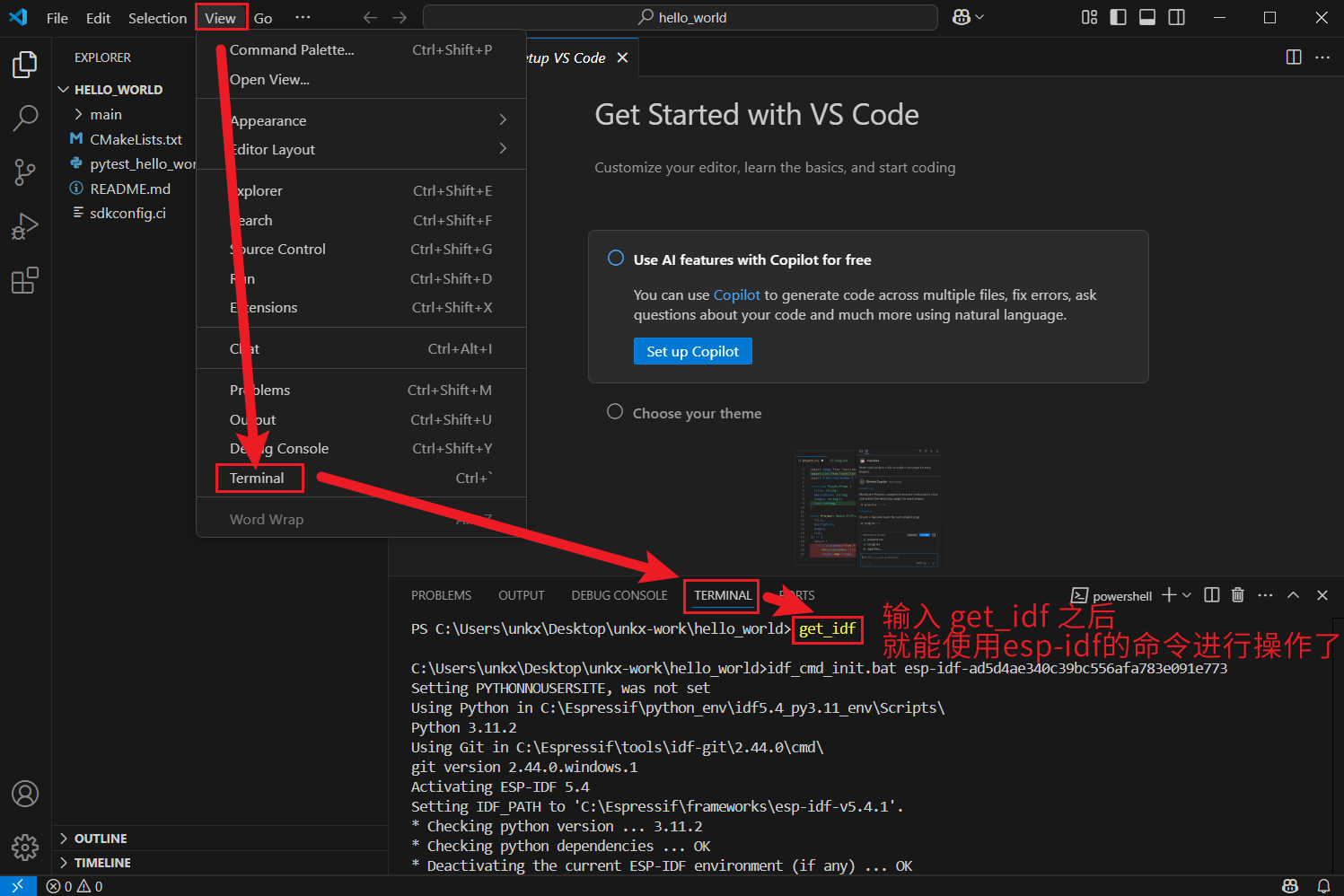1344x896 pixels.
Task: Kill the active terminal with the trash icon
Action: (1237, 594)
